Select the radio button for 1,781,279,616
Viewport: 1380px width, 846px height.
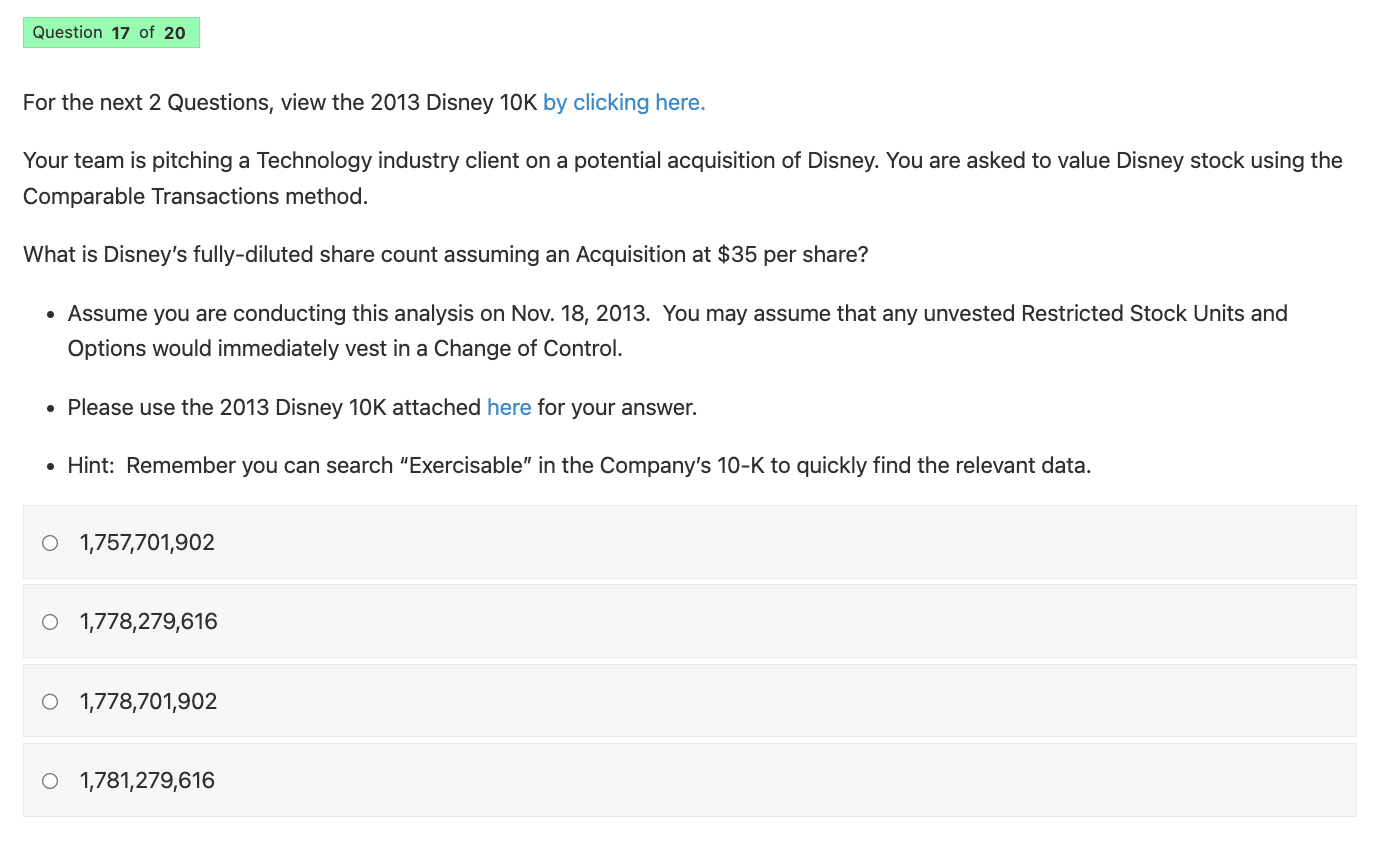pos(50,780)
